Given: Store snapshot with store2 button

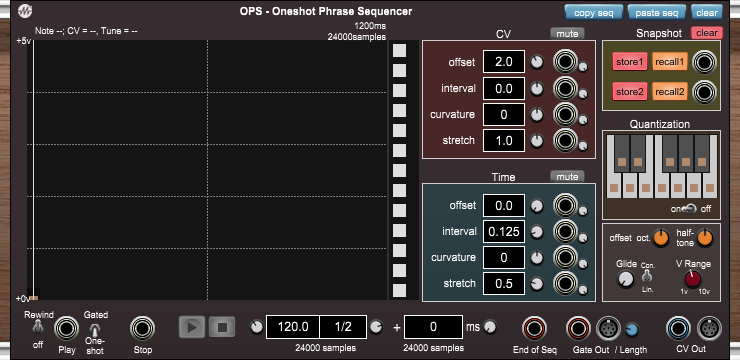Looking at the screenshot, I should [x=630, y=92].
